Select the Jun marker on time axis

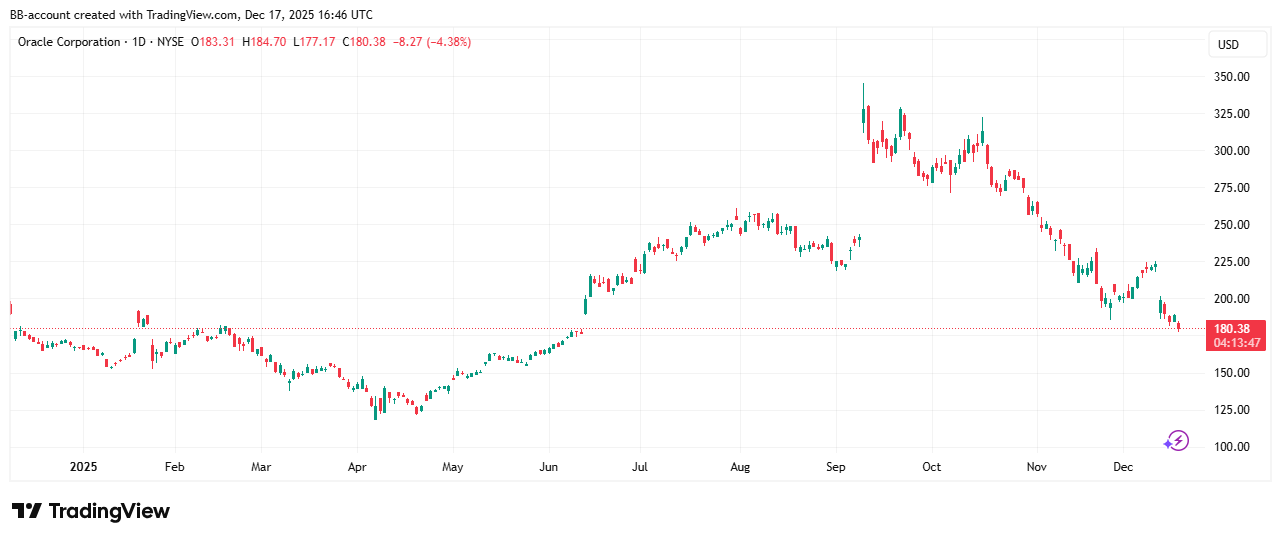(x=548, y=466)
